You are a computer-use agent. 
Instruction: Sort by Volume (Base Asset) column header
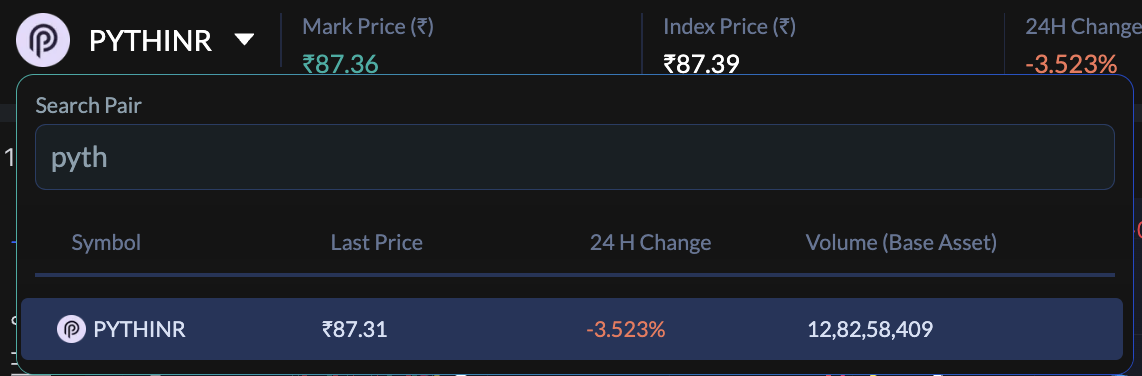point(901,242)
